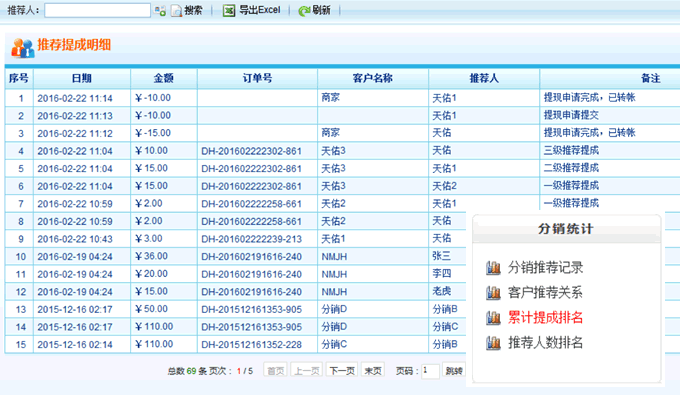
Task: Click amount ¥50.00 in row 13
Action: point(151,309)
